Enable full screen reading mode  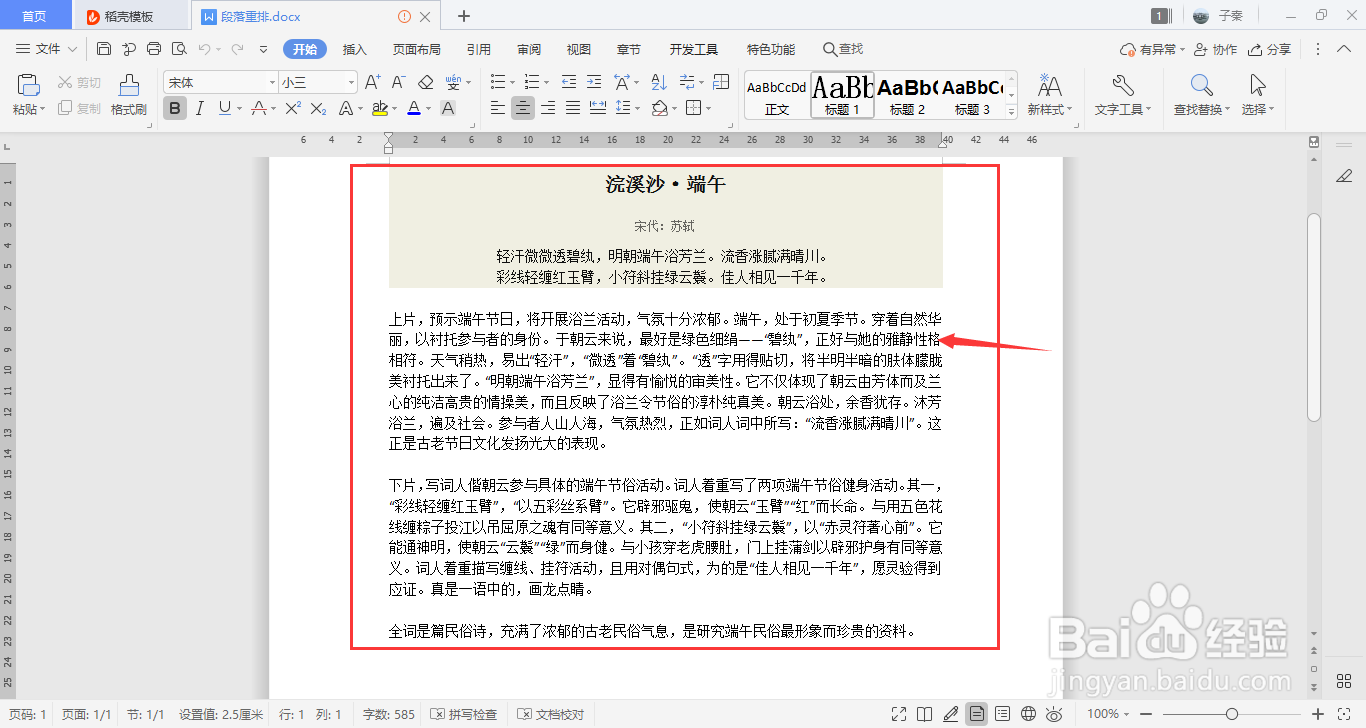(x=899, y=713)
